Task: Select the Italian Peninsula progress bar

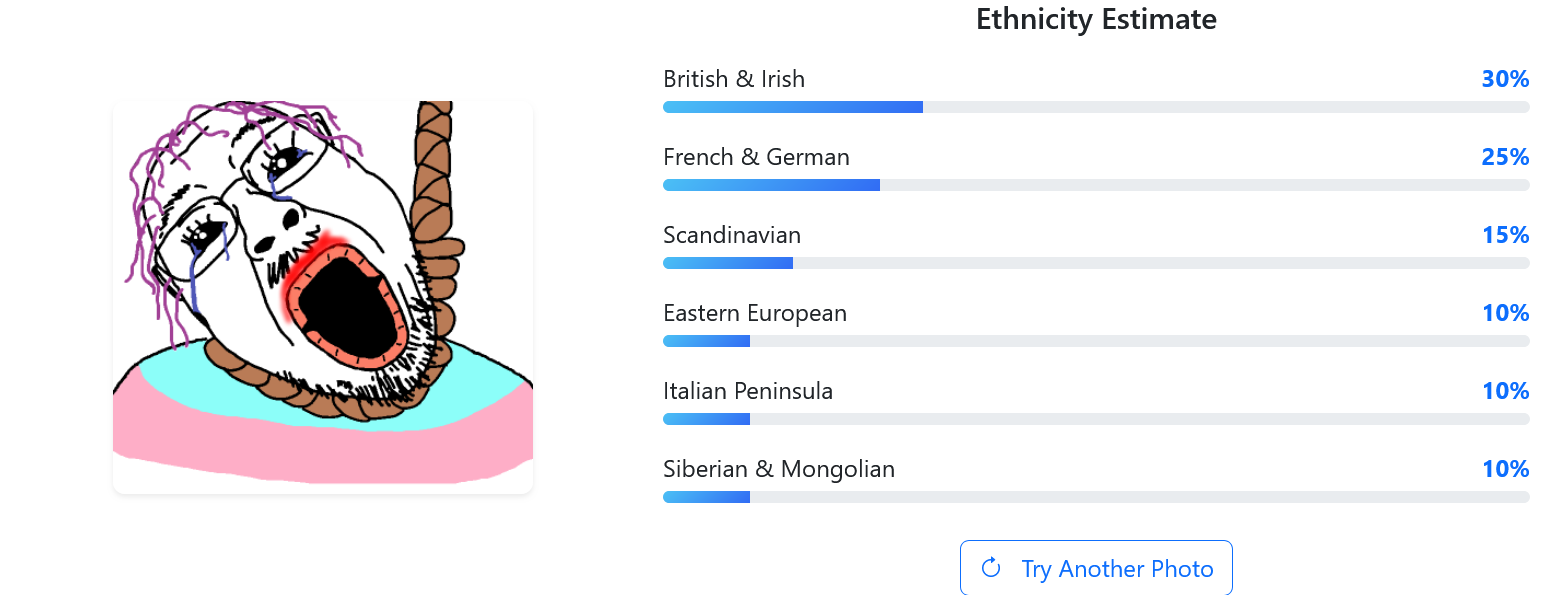Action: [x=1095, y=419]
